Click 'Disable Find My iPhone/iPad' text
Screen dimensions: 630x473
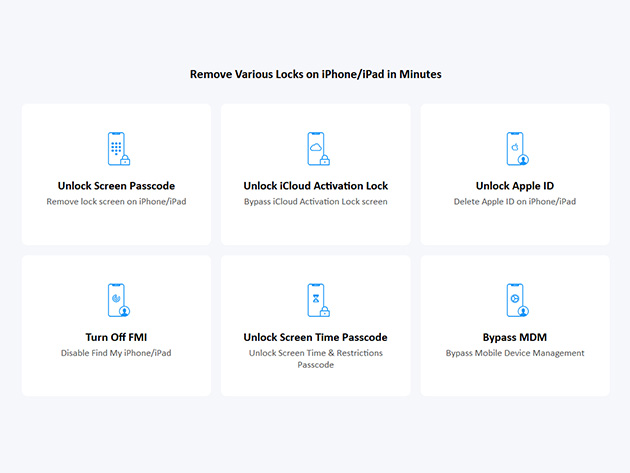[116, 353]
